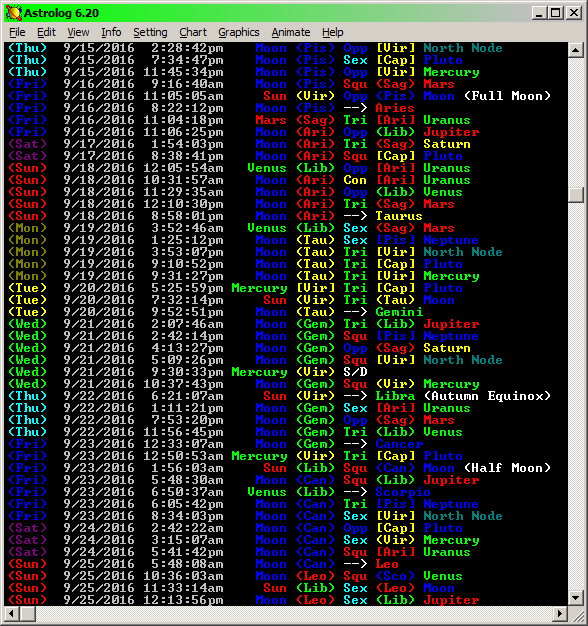Click Mars in the 9:16:40am row
Image resolution: width=588 pixels, height=626 pixels.
[x=439, y=84]
